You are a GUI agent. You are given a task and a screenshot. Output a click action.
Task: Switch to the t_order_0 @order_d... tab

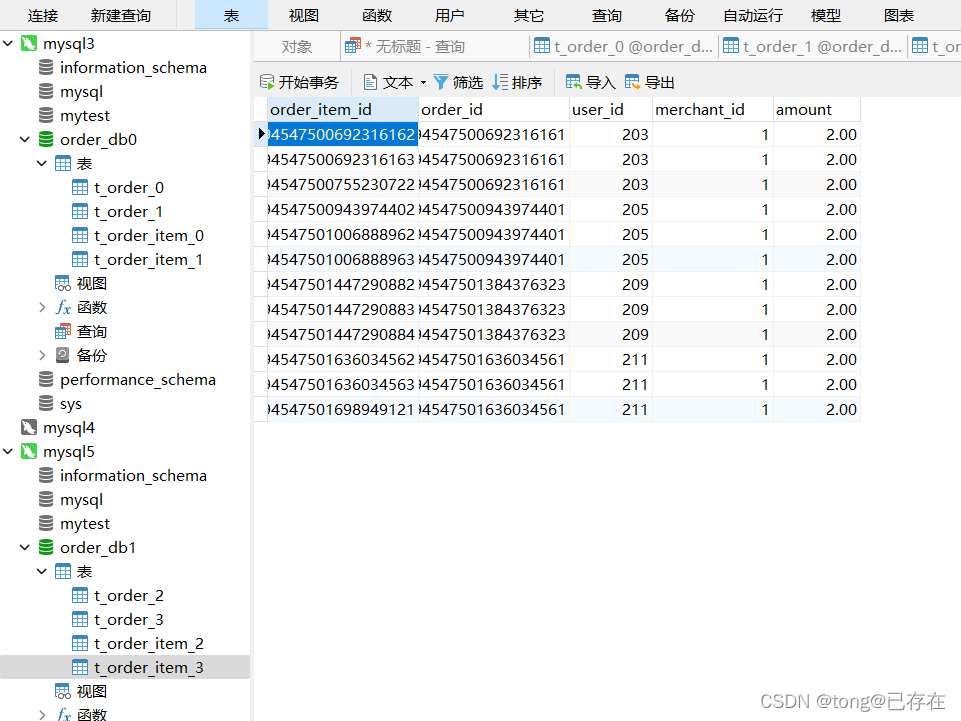pyautogui.click(x=623, y=47)
